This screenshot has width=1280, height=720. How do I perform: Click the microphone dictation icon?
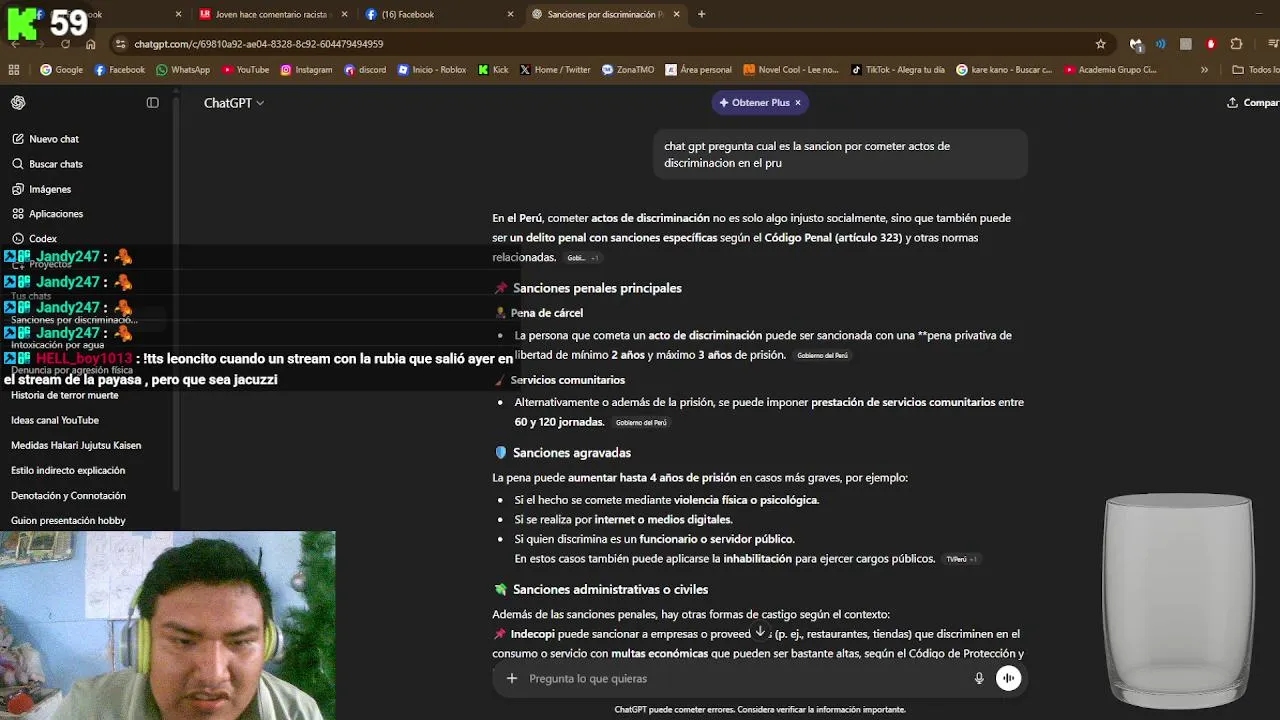[979, 678]
